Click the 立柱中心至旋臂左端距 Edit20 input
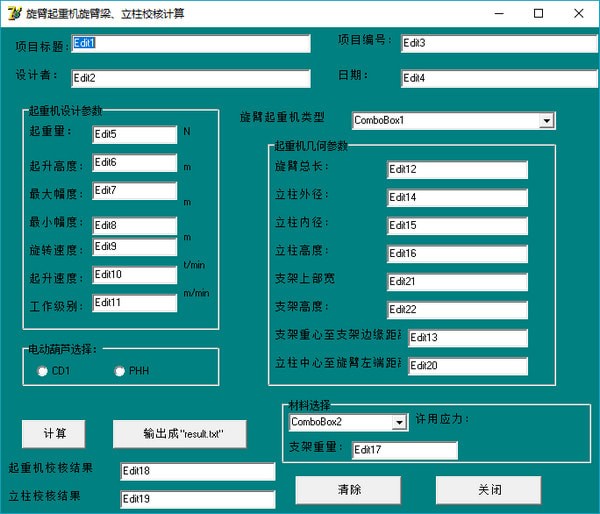The image size is (600, 514). click(468, 366)
